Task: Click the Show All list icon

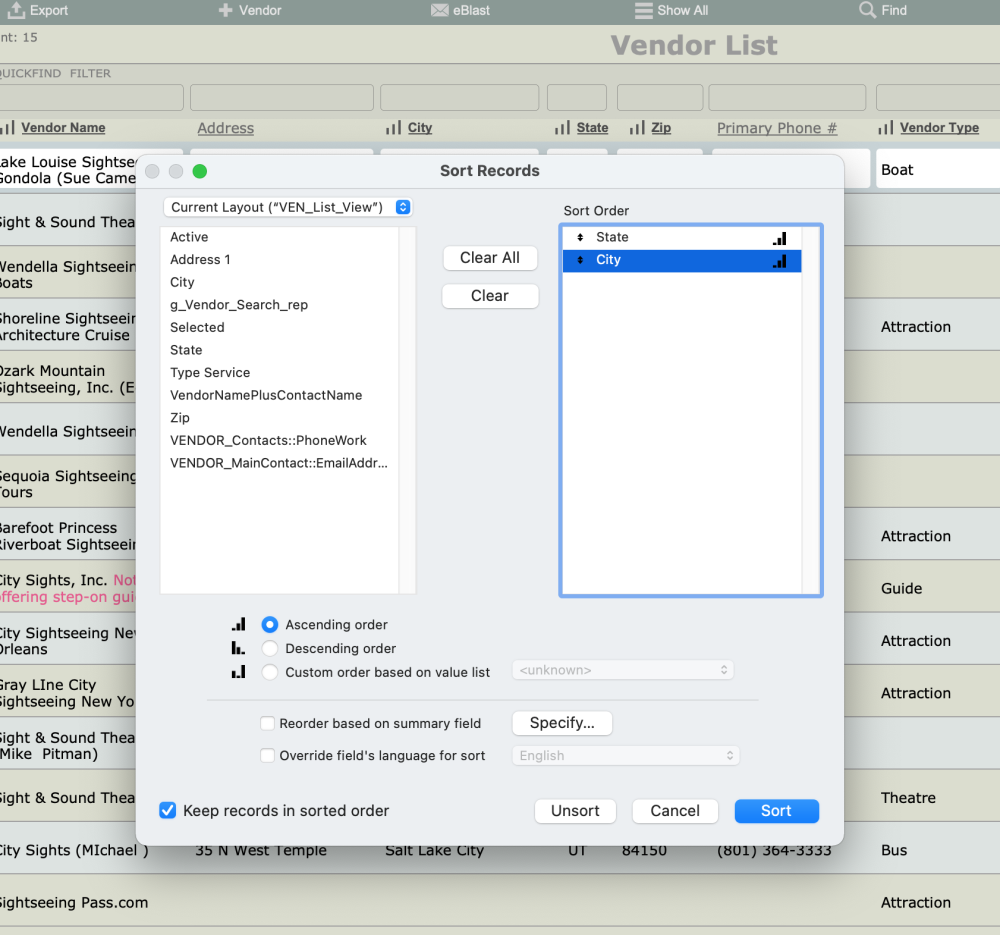Action: point(643,10)
